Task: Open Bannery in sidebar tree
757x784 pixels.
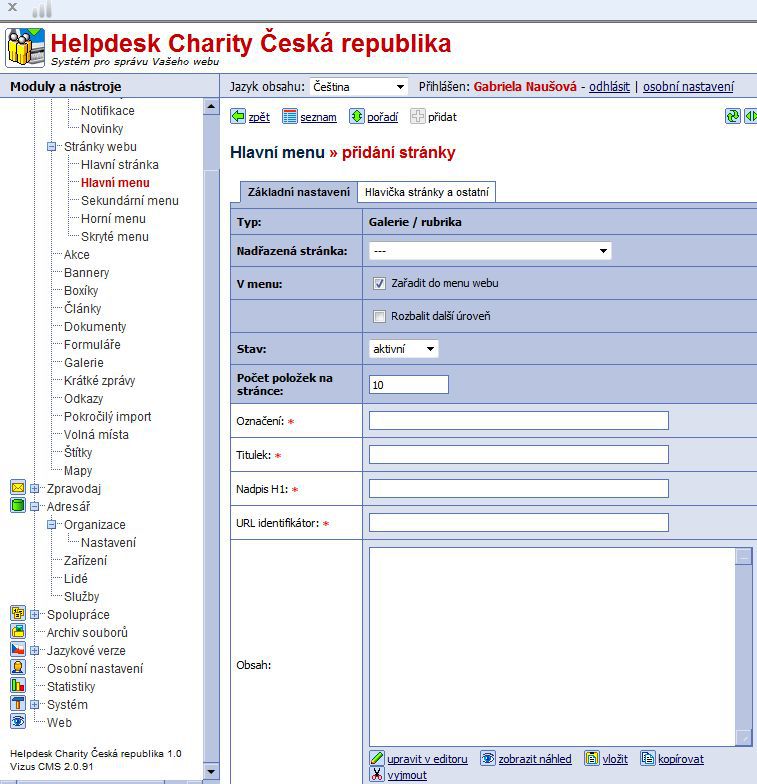Action: [x=86, y=272]
